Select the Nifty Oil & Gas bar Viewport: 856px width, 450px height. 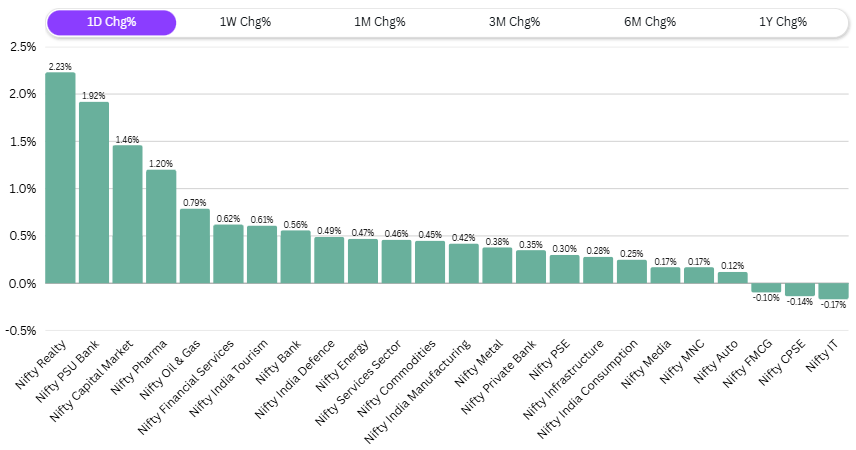coord(195,246)
